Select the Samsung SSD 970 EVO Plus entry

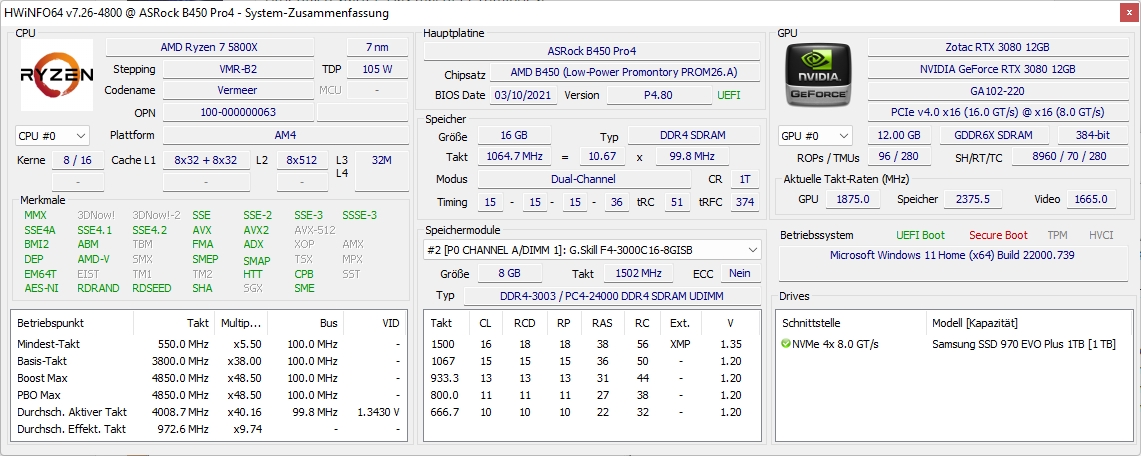pyautogui.click(x=1023, y=344)
